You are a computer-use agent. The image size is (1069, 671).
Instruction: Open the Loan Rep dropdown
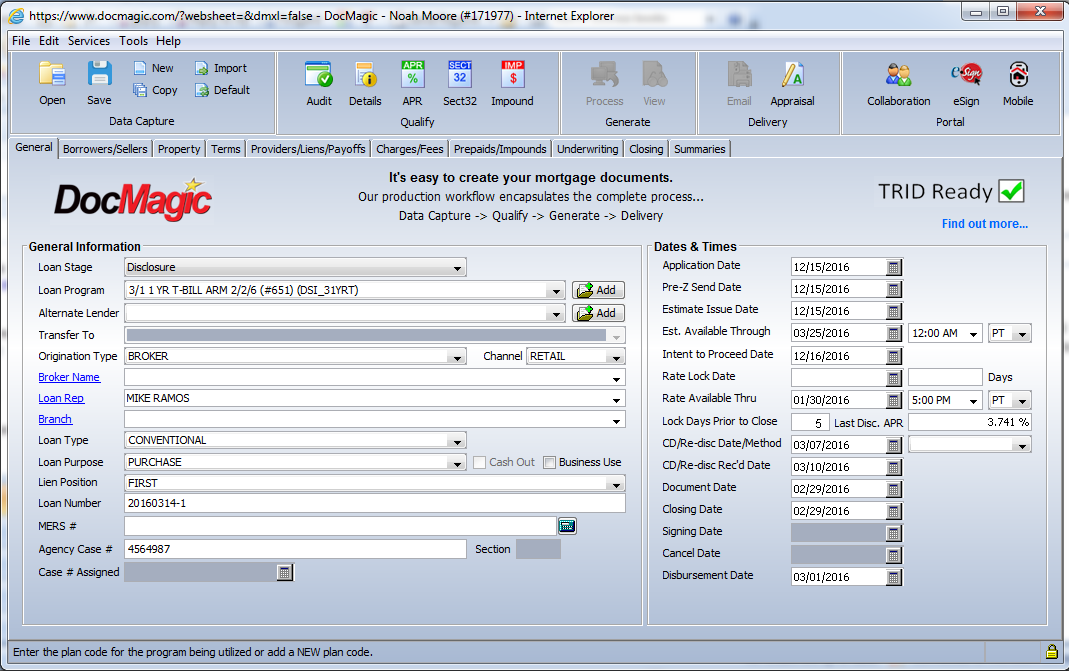click(616, 400)
